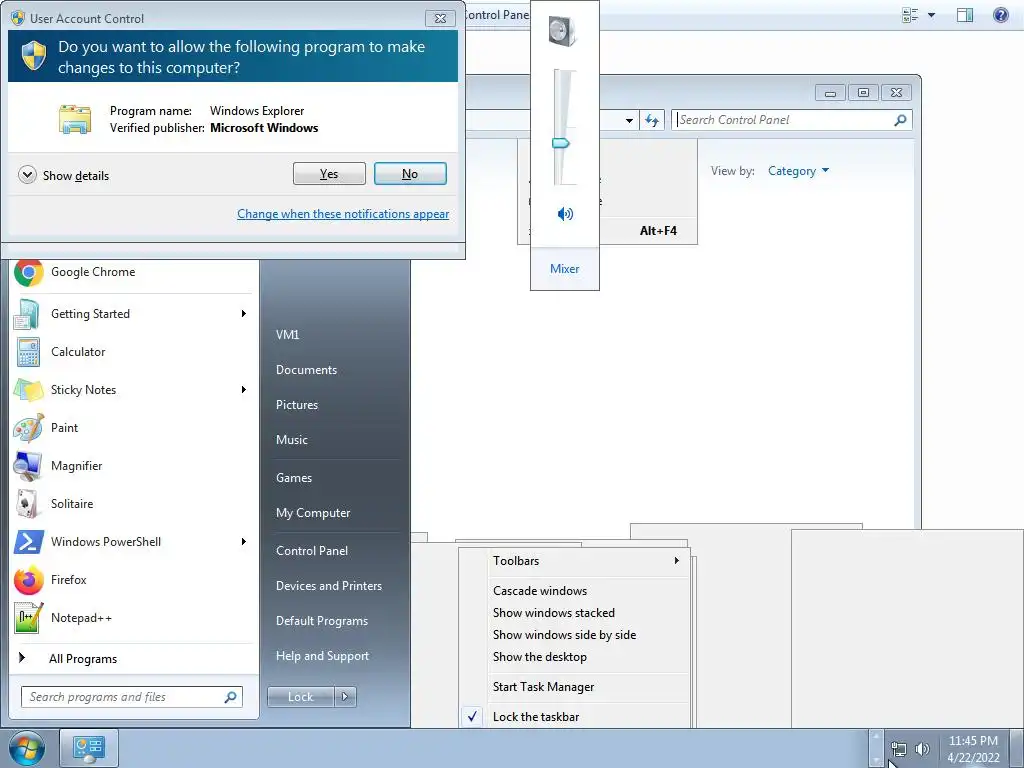This screenshot has width=1024, height=768.
Task: Expand the Getting Started submenu arrow
Action: [x=244, y=313]
